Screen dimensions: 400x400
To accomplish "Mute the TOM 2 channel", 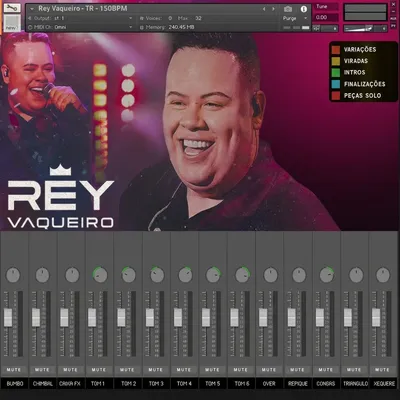I will [x=127, y=370].
